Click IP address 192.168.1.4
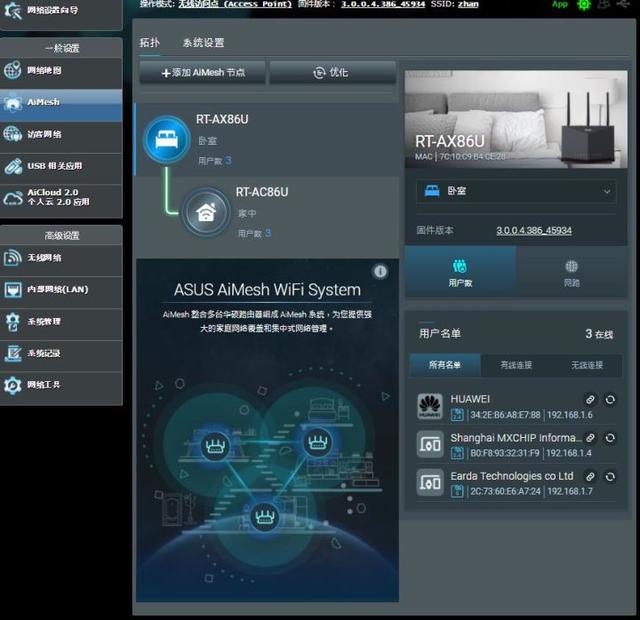 pyautogui.click(x=569, y=453)
